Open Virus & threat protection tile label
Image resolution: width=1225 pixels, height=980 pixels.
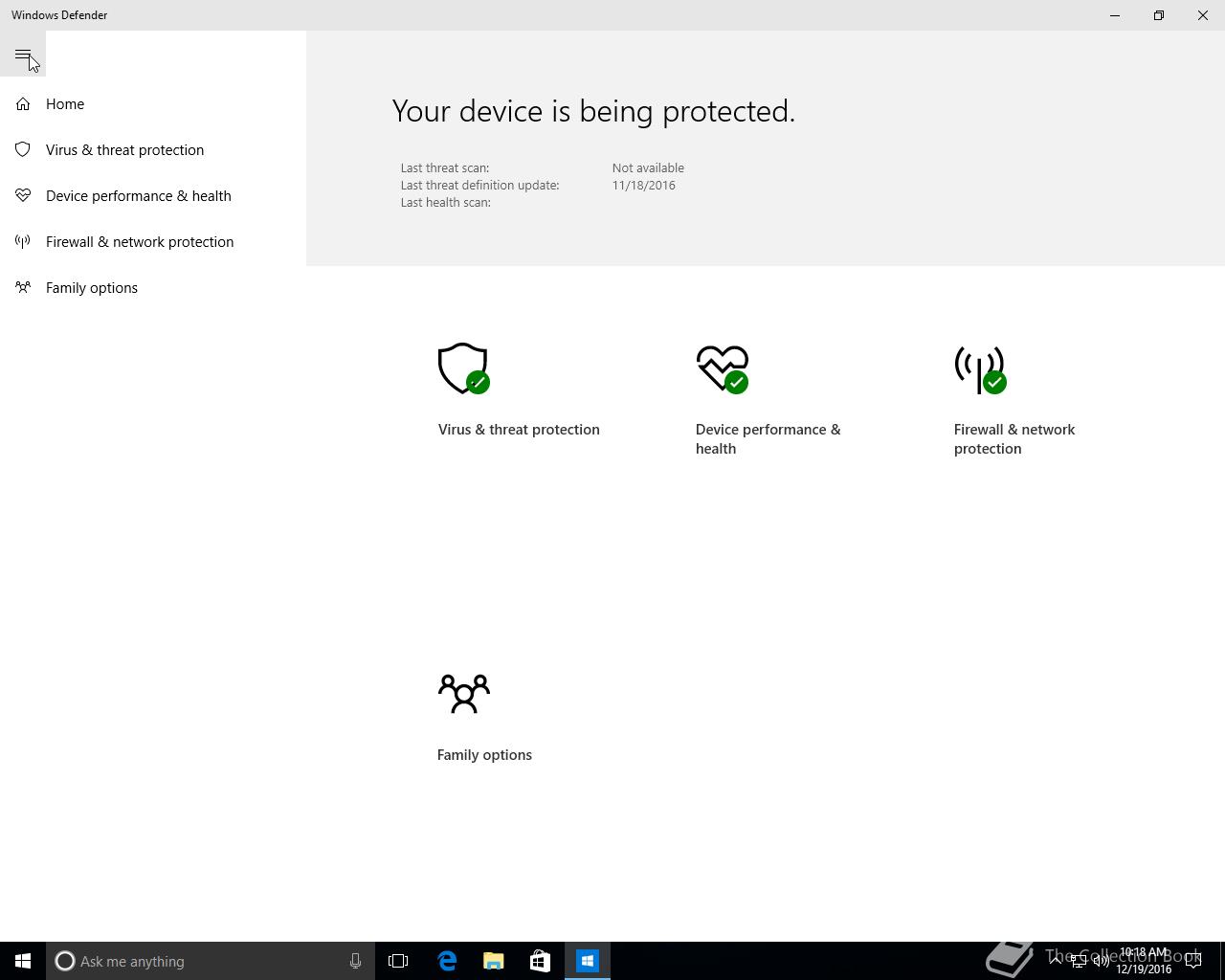pos(519,430)
